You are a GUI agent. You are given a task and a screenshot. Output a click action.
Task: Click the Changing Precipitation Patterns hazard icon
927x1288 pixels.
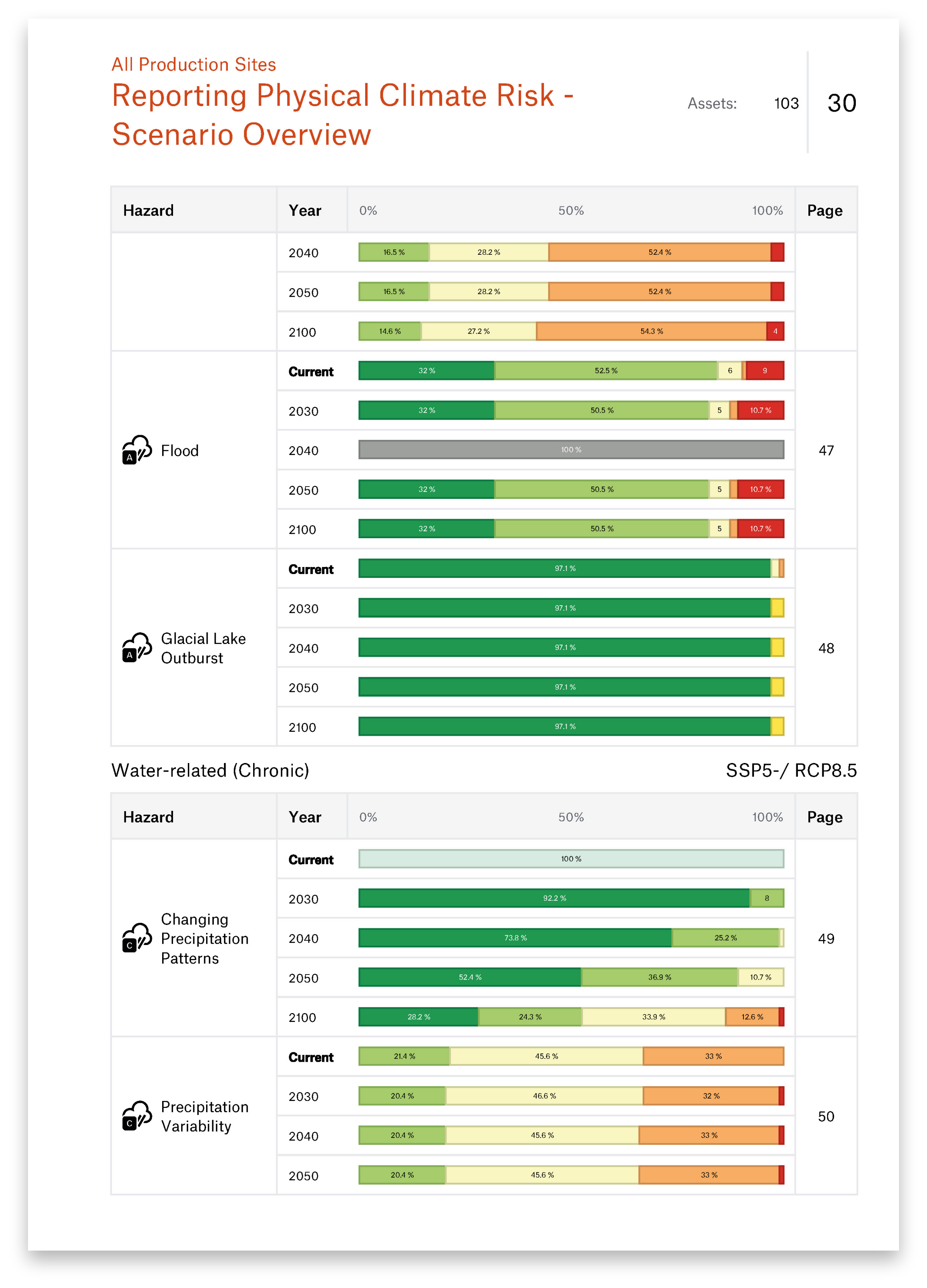137,938
